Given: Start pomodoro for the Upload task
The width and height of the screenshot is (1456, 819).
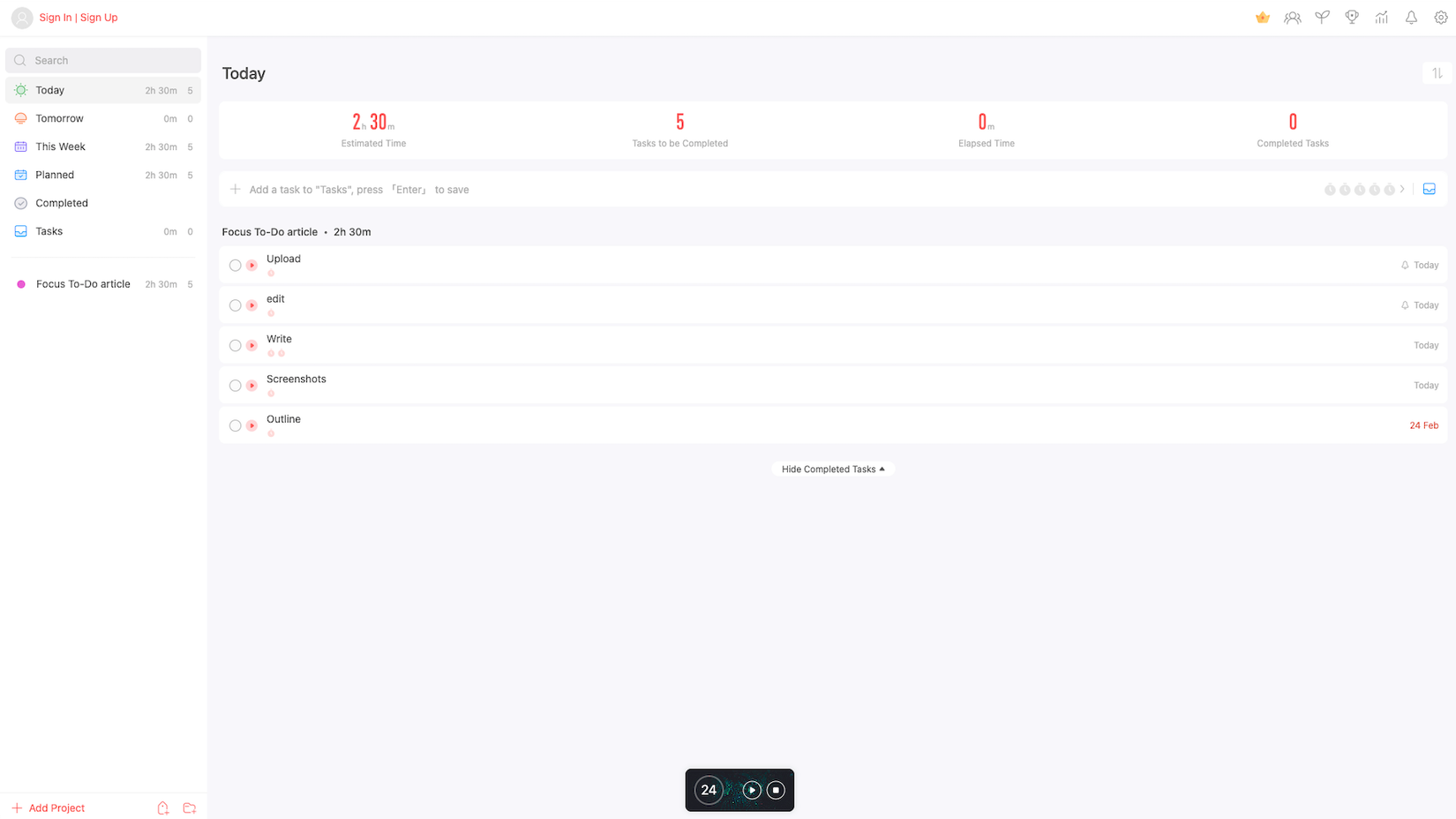Looking at the screenshot, I should [252, 266].
